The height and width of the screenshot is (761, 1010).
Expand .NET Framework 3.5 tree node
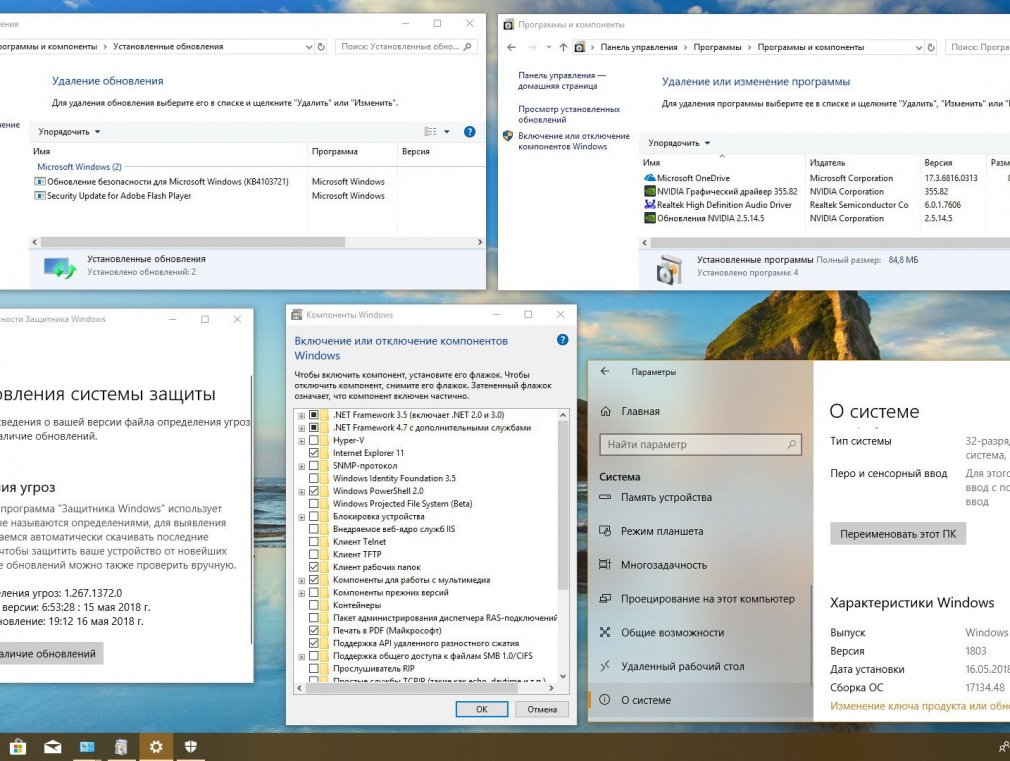pos(301,416)
